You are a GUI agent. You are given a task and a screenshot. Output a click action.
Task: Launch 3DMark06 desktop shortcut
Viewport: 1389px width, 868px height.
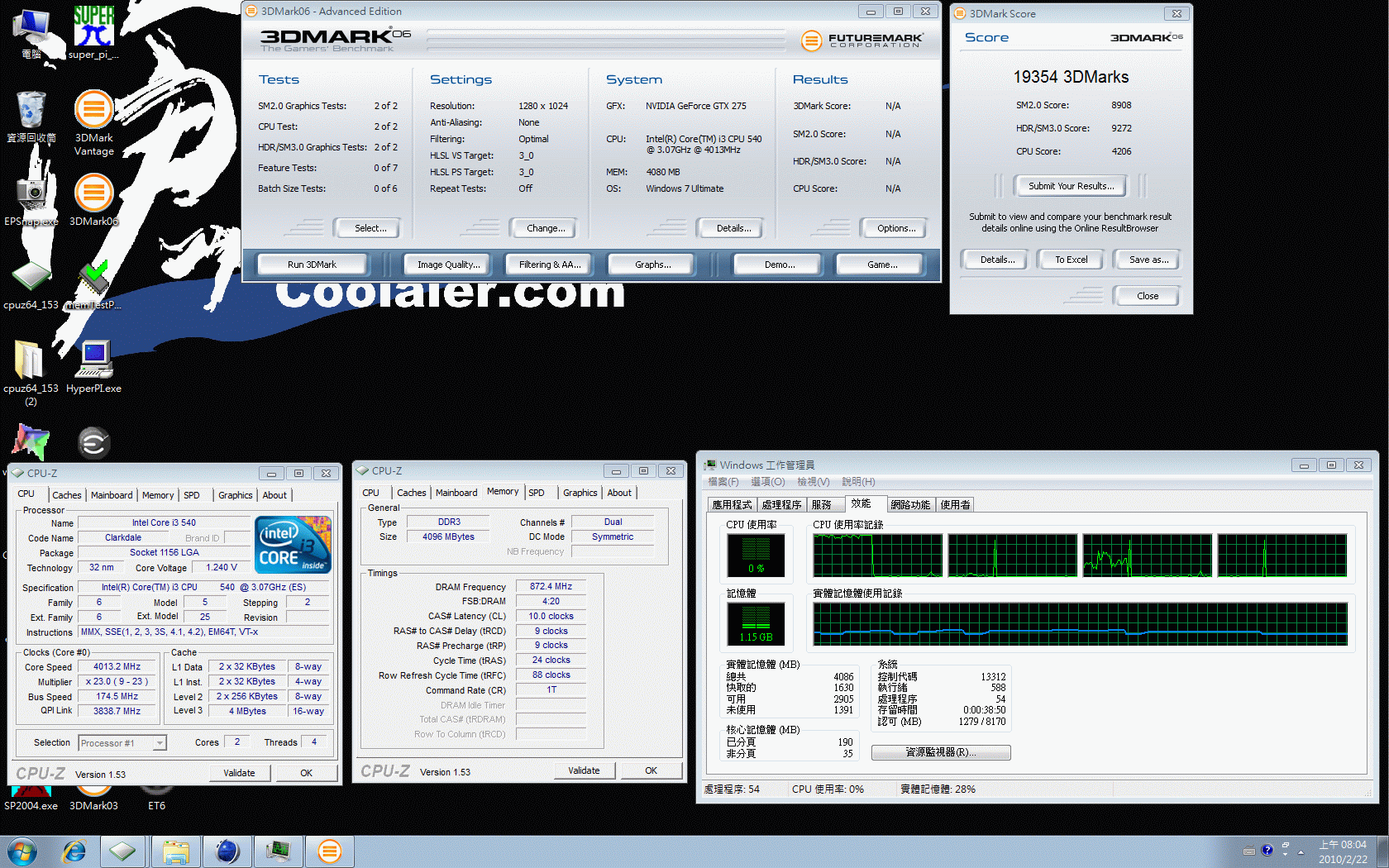click(93, 198)
